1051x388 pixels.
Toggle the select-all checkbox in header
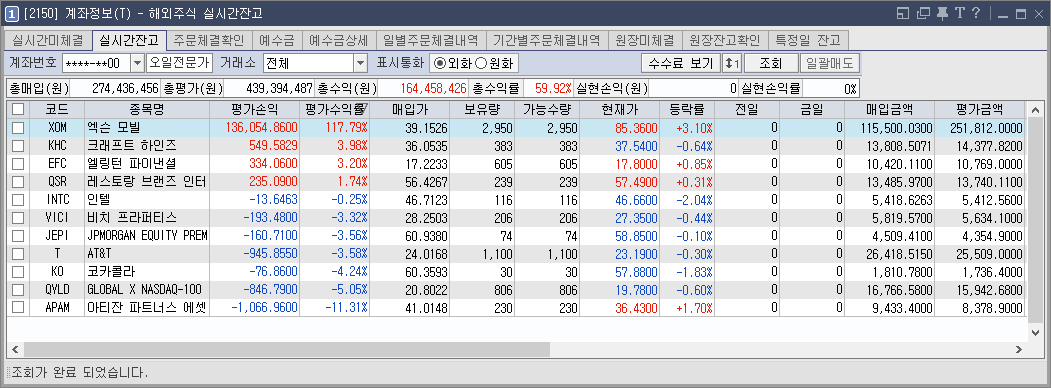click(18, 109)
